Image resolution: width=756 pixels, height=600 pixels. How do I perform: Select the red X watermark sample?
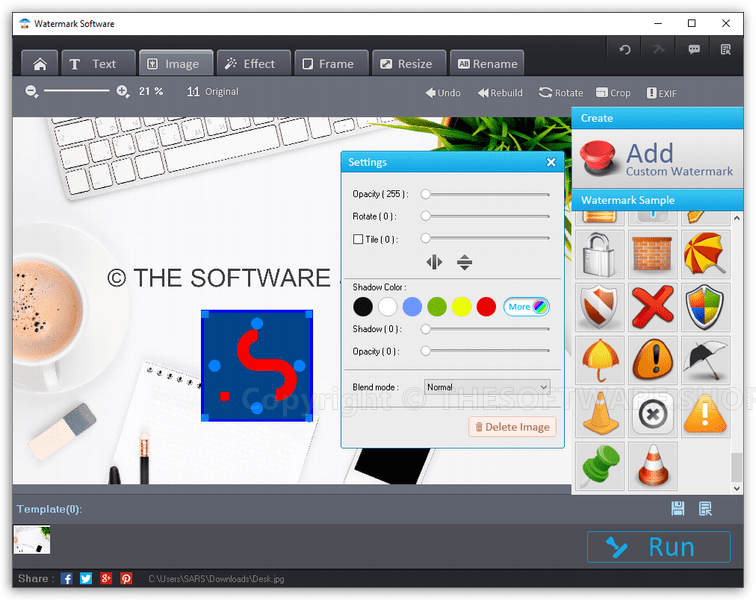[x=652, y=307]
